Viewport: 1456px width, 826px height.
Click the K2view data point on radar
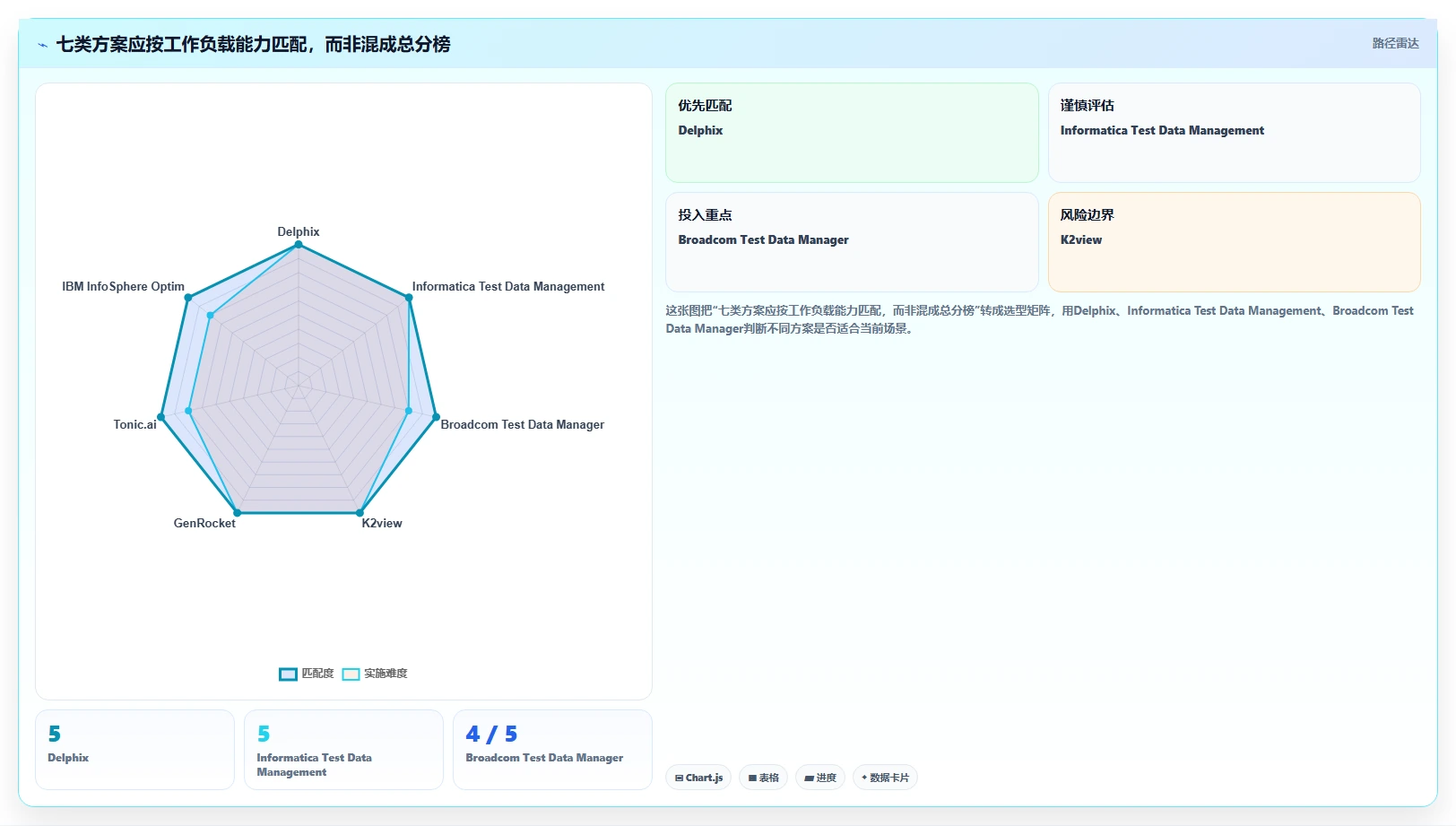tap(360, 513)
